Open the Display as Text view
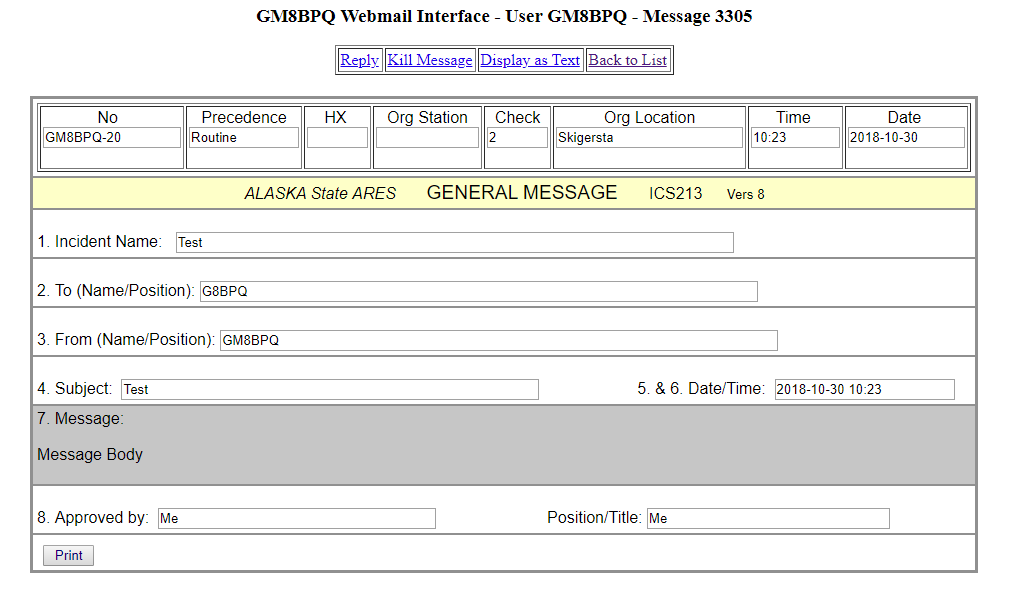 [530, 60]
